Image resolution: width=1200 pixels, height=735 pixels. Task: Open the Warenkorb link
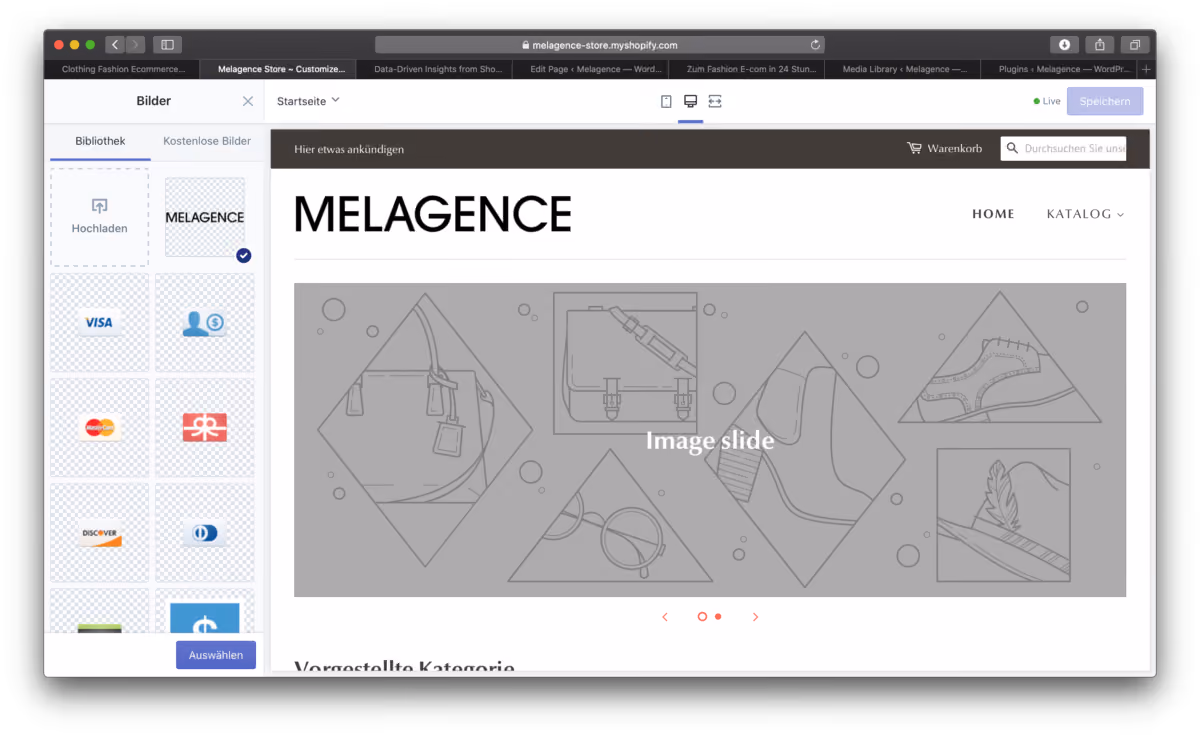(954, 148)
